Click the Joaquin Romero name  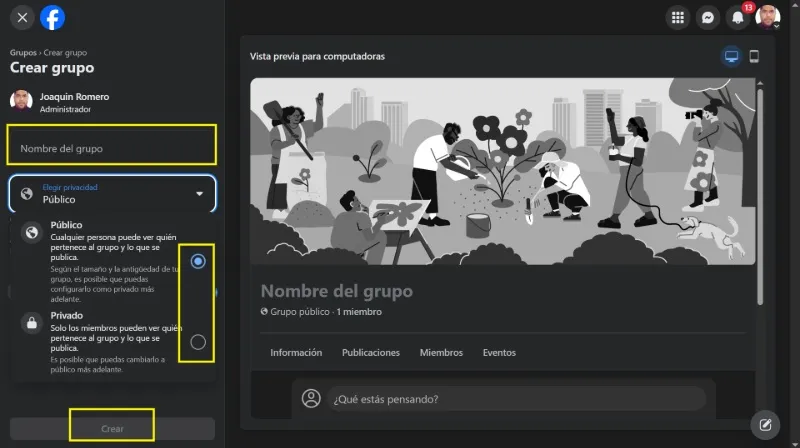pos(74,96)
